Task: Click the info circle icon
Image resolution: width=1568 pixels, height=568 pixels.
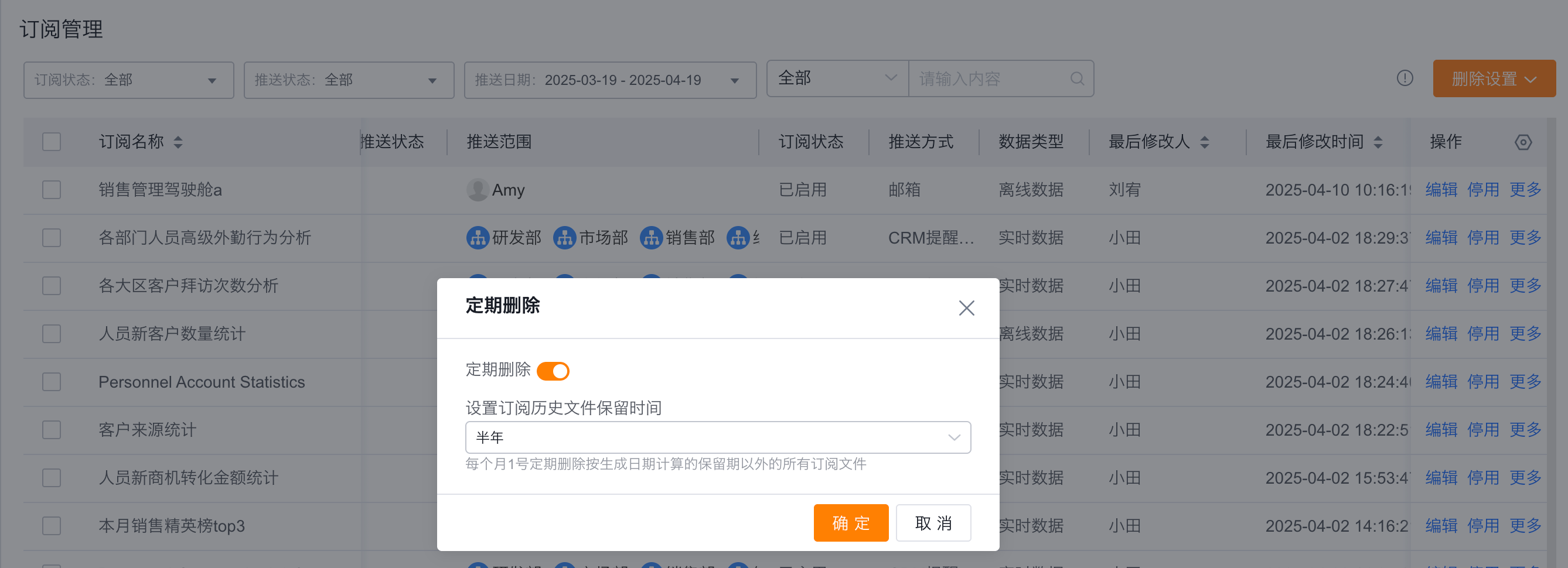Action: pos(1405,78)
